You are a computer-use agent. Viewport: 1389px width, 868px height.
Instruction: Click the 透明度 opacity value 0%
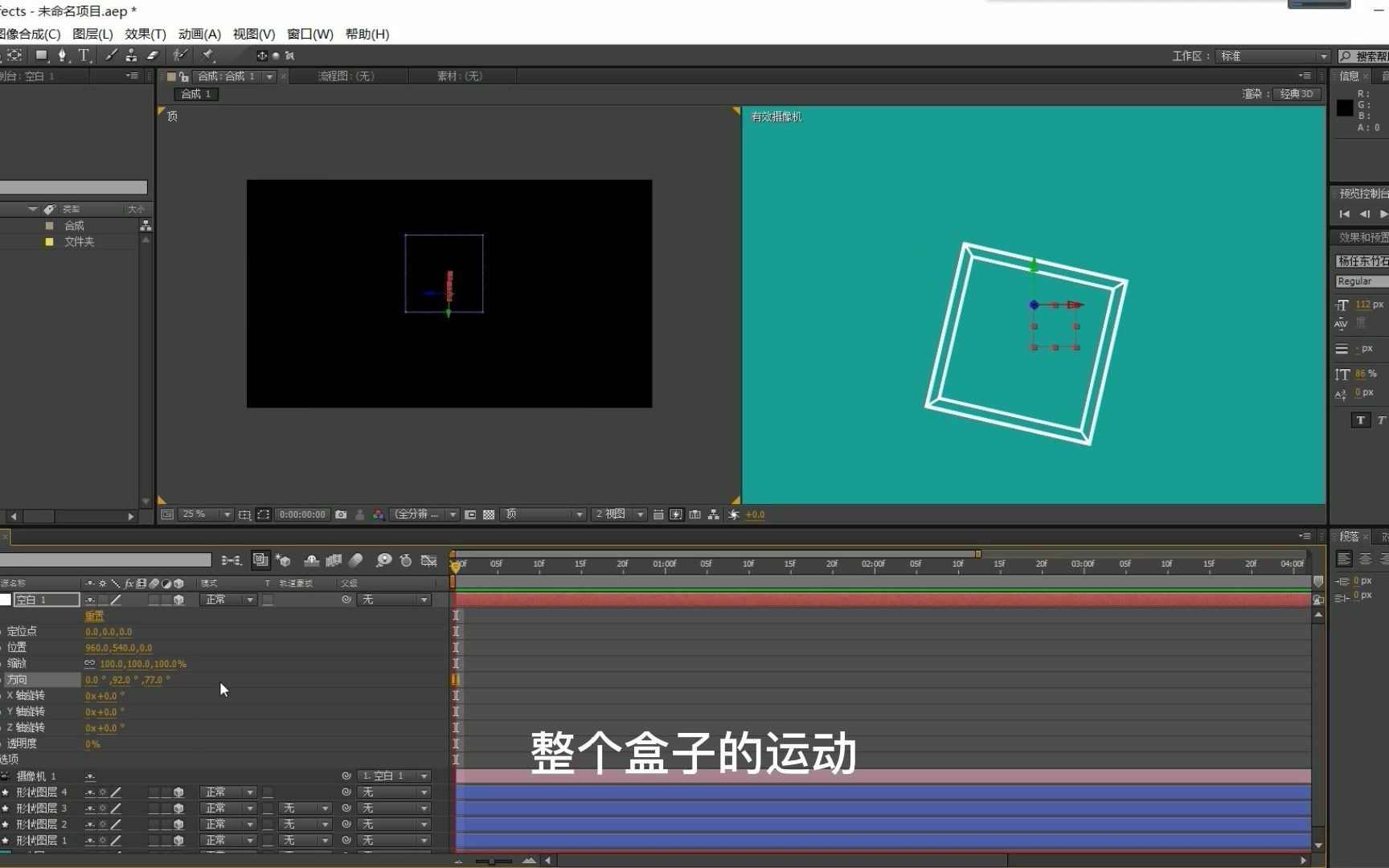click(92, 744)
